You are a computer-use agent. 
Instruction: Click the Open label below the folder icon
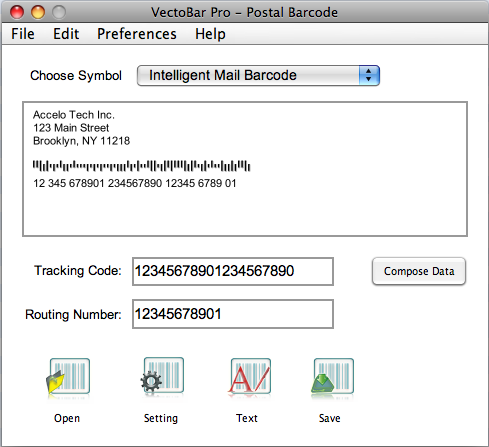coord(67,418)
